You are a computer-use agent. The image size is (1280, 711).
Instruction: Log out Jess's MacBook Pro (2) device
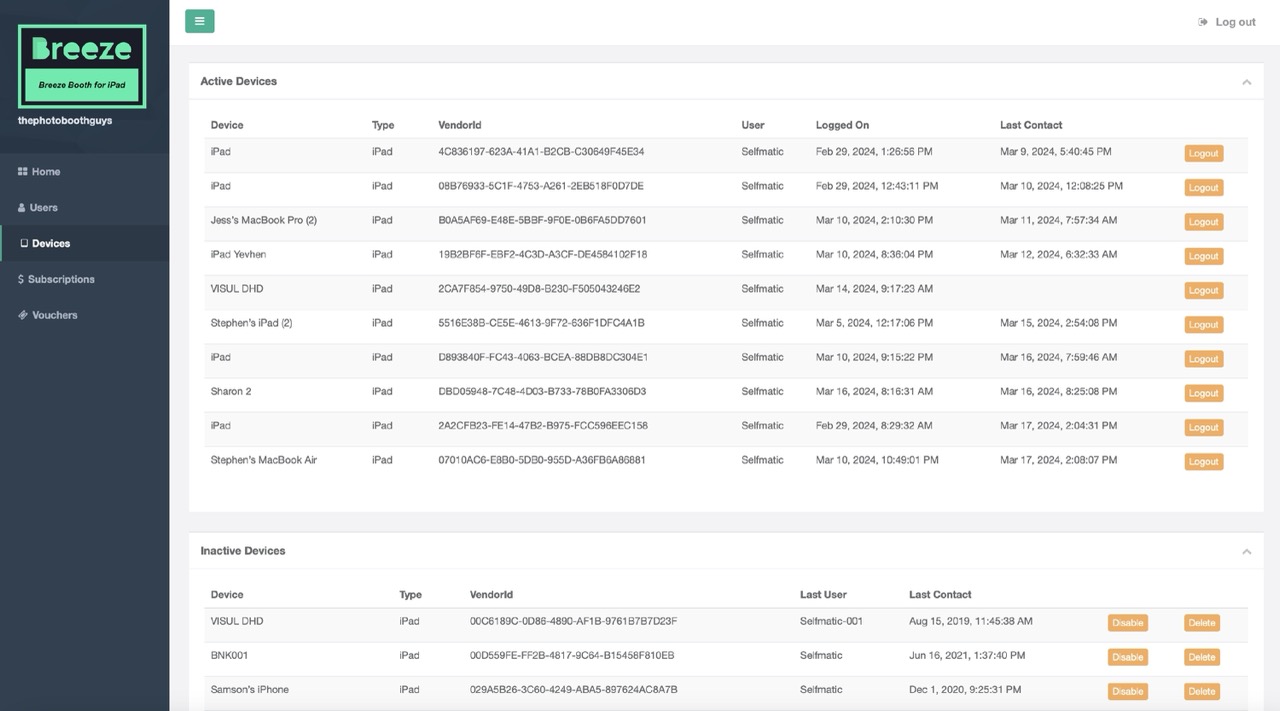(x=1203, y=222)
